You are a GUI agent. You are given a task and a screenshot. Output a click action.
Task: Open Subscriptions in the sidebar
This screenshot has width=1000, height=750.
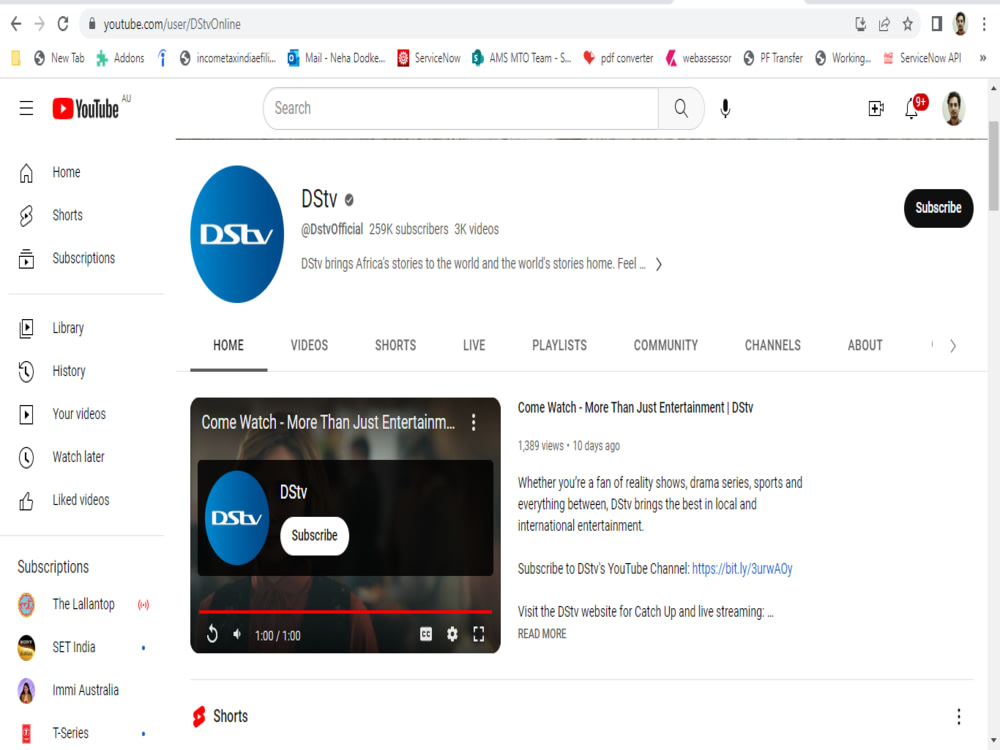[x=83, y=258]
